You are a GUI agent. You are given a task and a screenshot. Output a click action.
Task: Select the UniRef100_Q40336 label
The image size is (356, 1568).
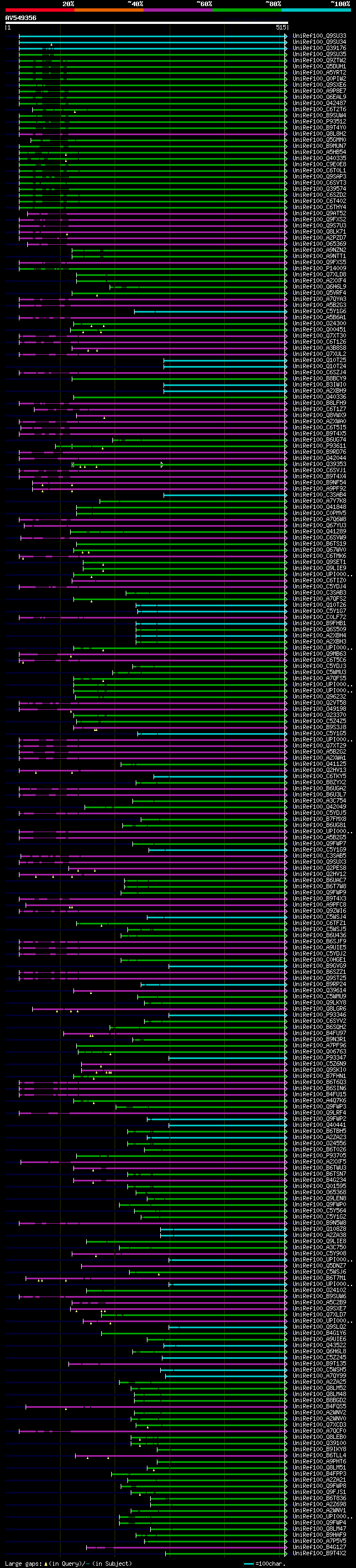(319, 397)
